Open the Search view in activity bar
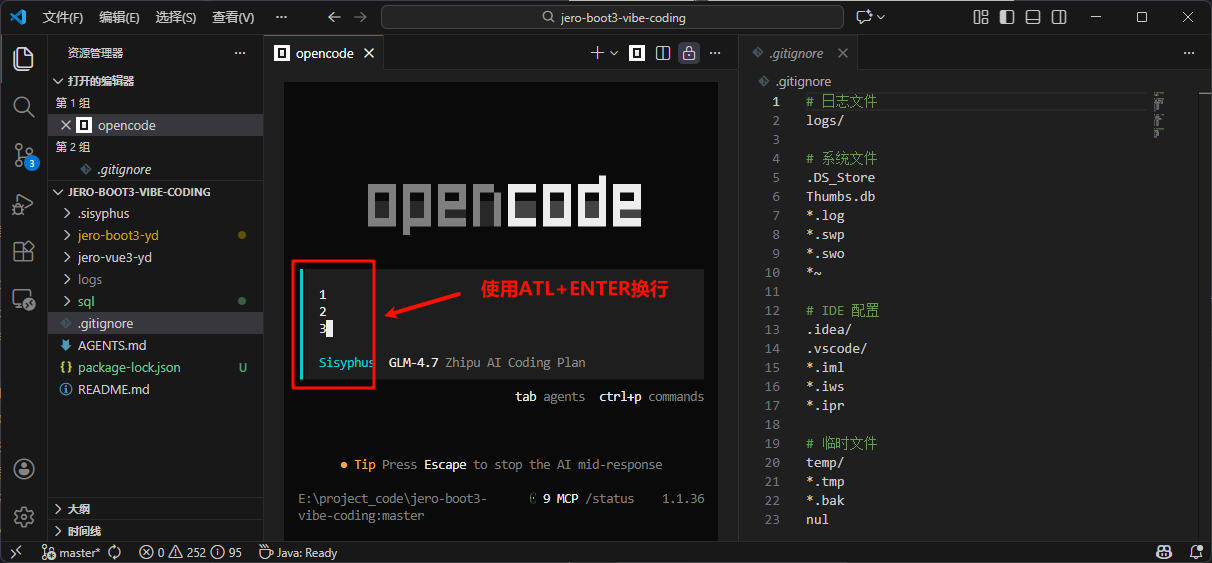 [24, 106]
